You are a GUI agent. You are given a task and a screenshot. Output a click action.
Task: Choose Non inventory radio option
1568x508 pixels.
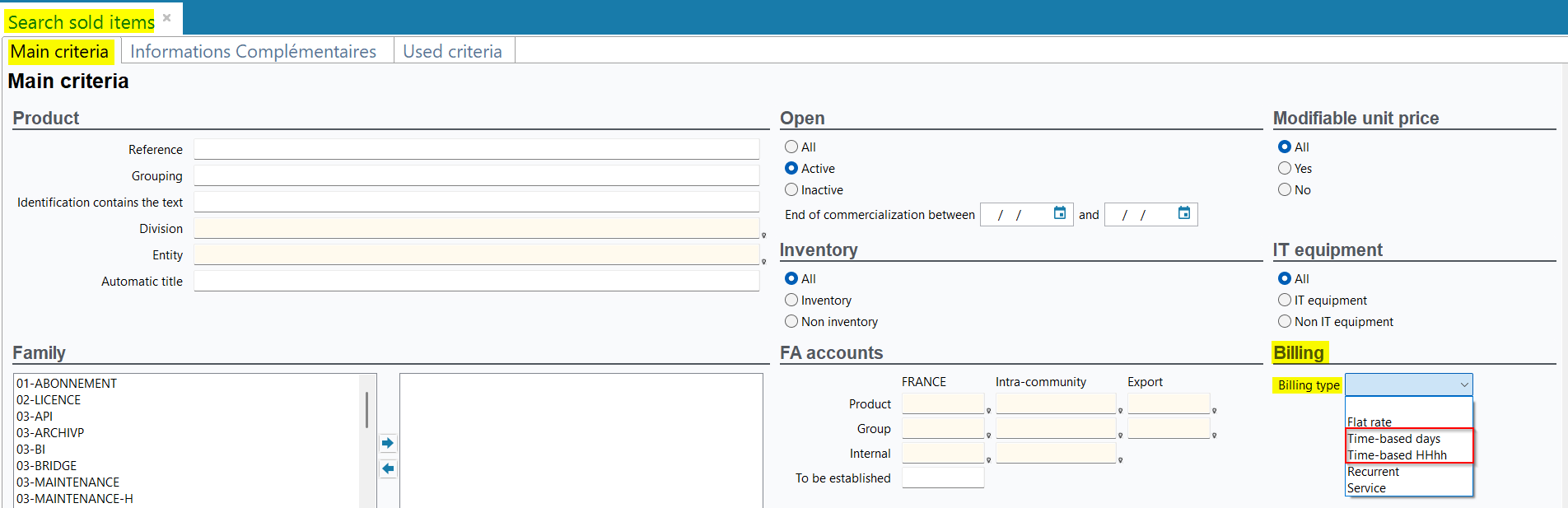pos(791,322)
